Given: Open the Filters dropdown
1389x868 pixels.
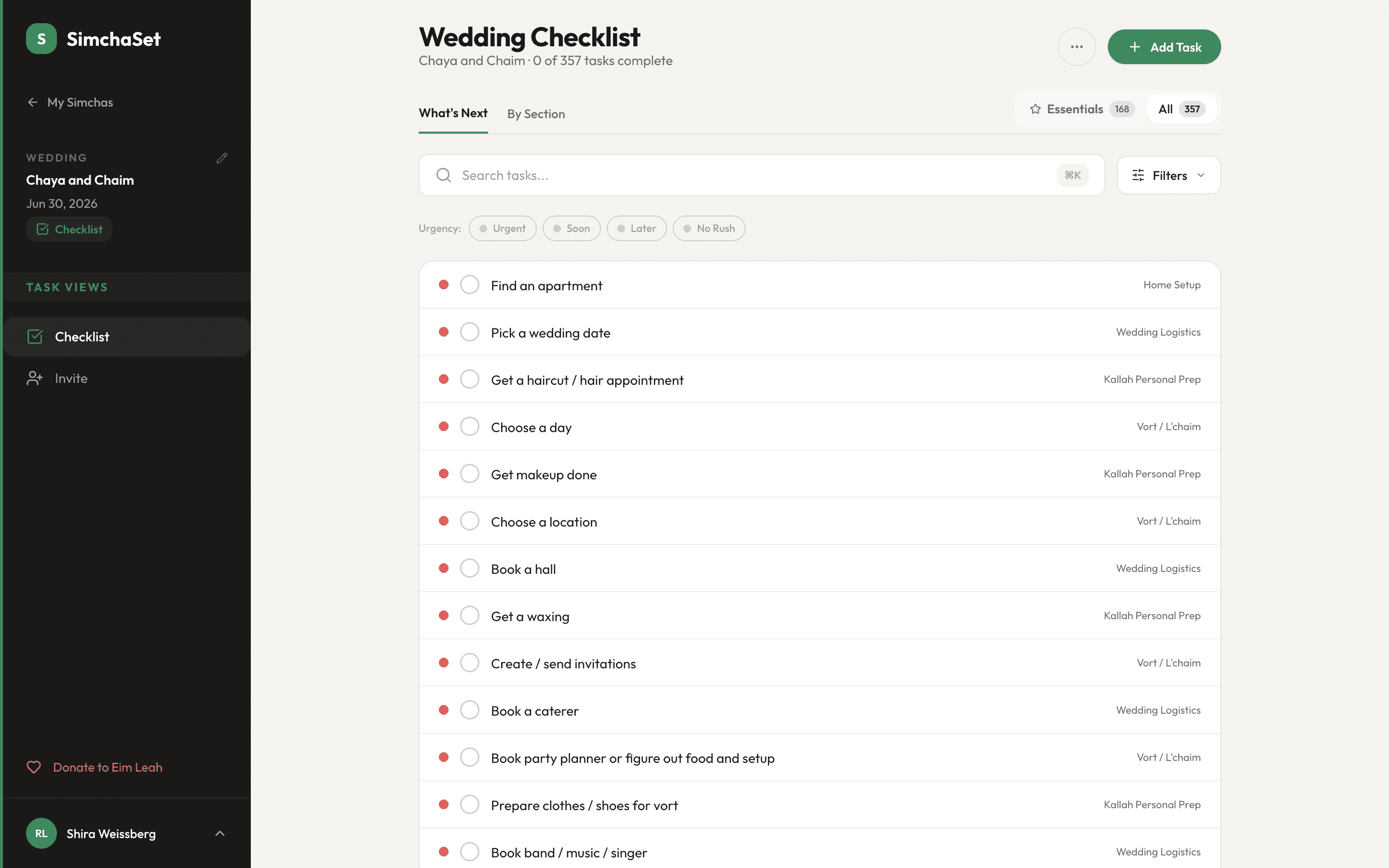Looking at the screenshot, I should (1168, 175).
